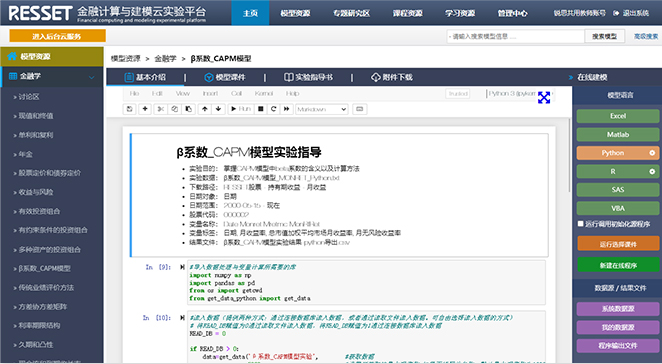Open 系统数据源 purple button

[618, 309]
